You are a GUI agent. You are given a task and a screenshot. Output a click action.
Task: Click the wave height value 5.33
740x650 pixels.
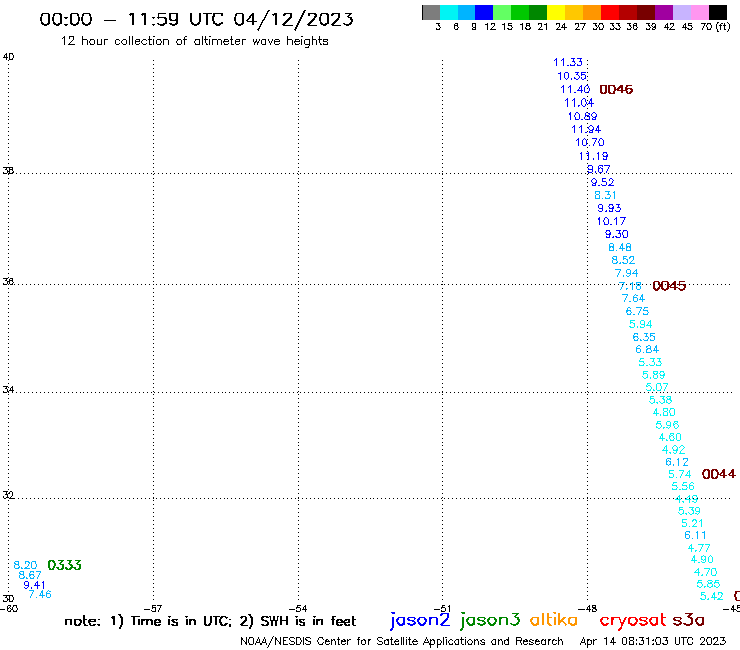pyautogui.click(x=650, y=362)
